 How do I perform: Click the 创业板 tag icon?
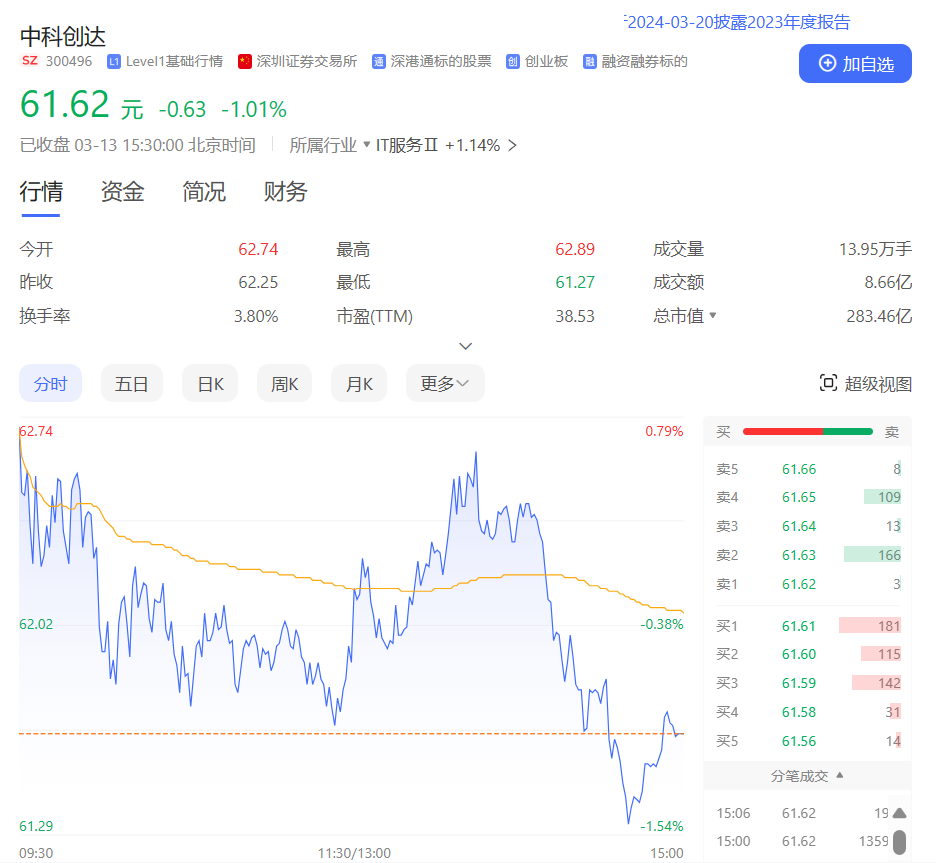click(512, 61)
